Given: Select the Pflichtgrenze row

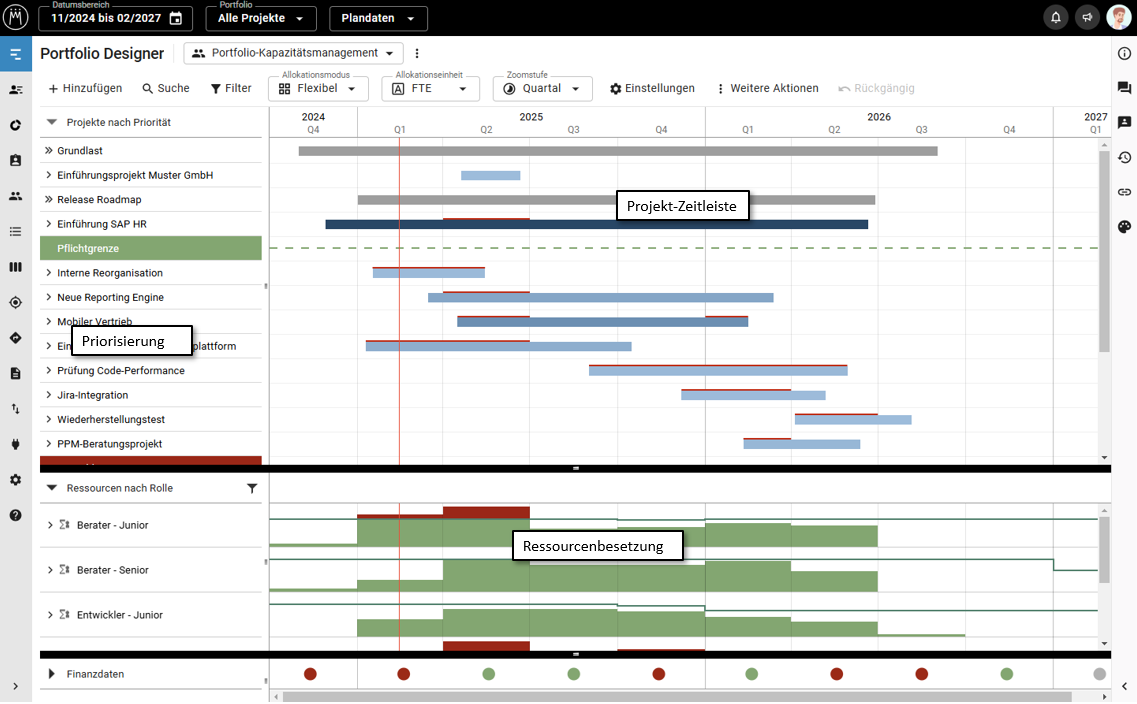Looking at the screenshot, I should pos(151,249).
